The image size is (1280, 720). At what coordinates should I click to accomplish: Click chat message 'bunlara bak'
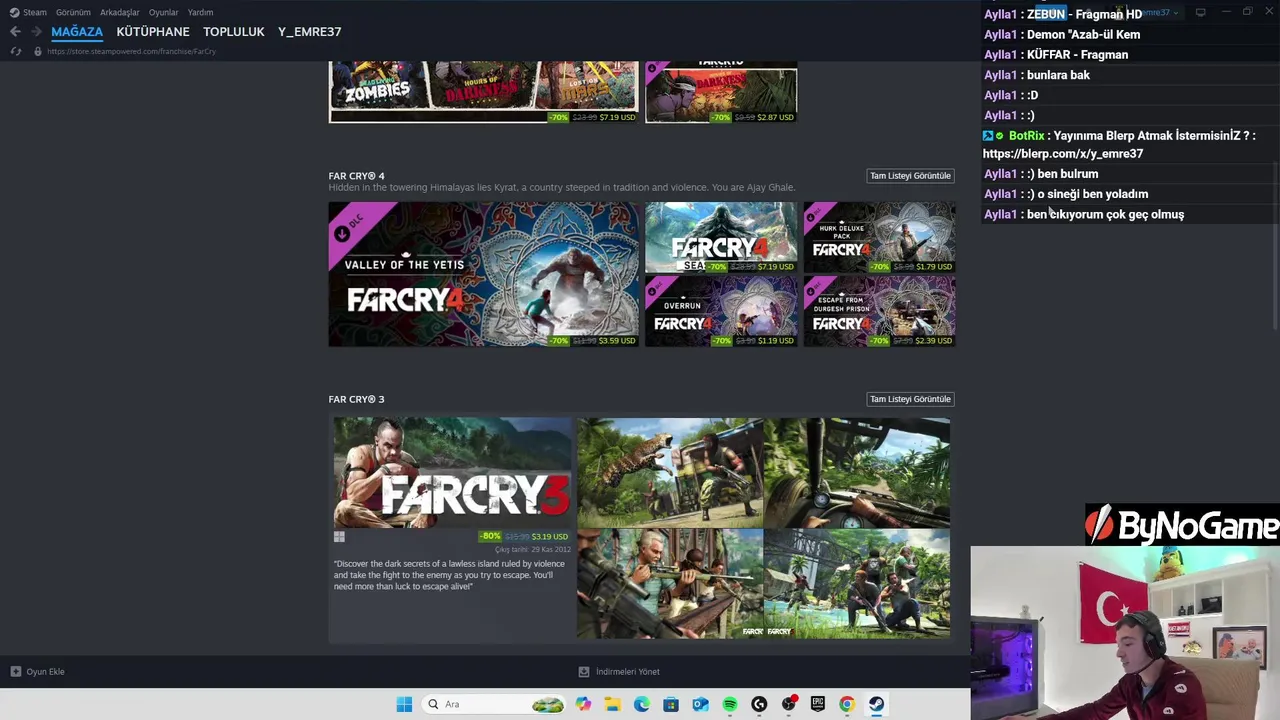tap(1058, 75)
